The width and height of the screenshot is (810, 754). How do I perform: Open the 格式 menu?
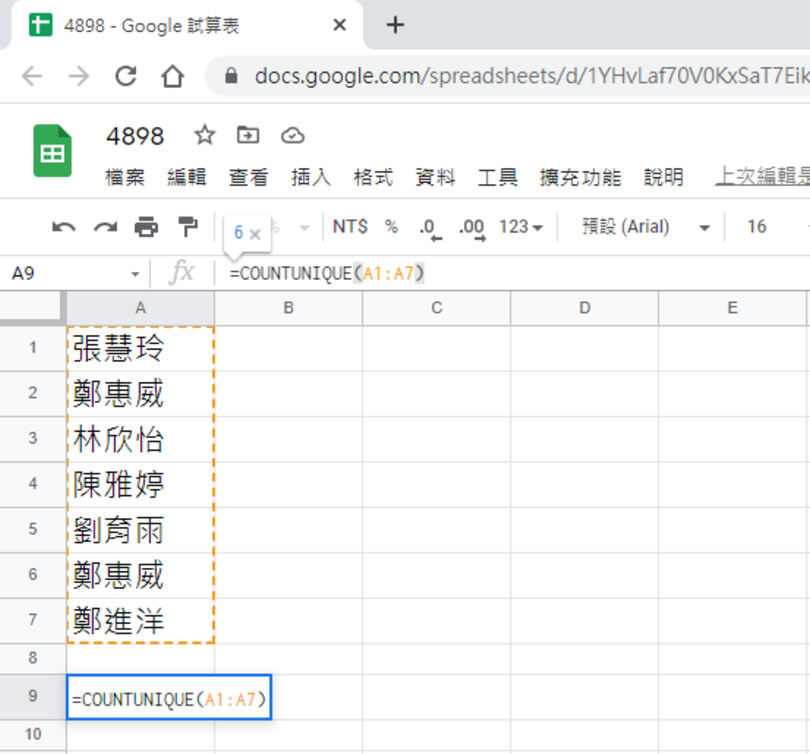373,177
